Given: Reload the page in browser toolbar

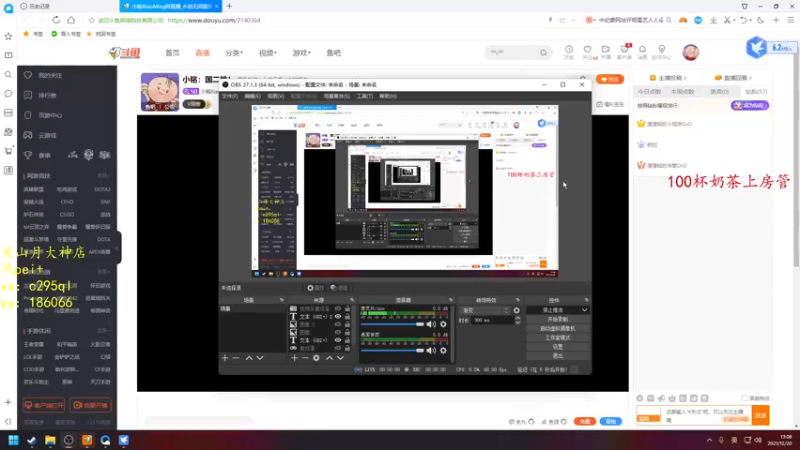Looking at the screenshot, I should click(56, 20).
